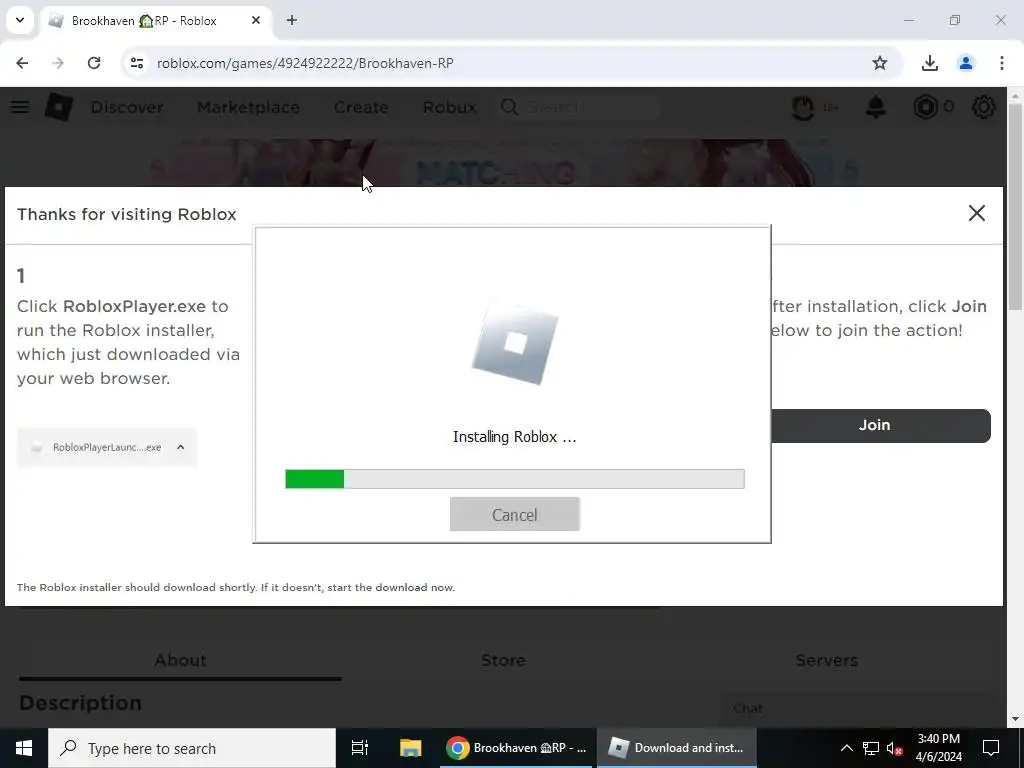Open muted volume tray icon
The image size is (1024, 768).
point(895,748)
